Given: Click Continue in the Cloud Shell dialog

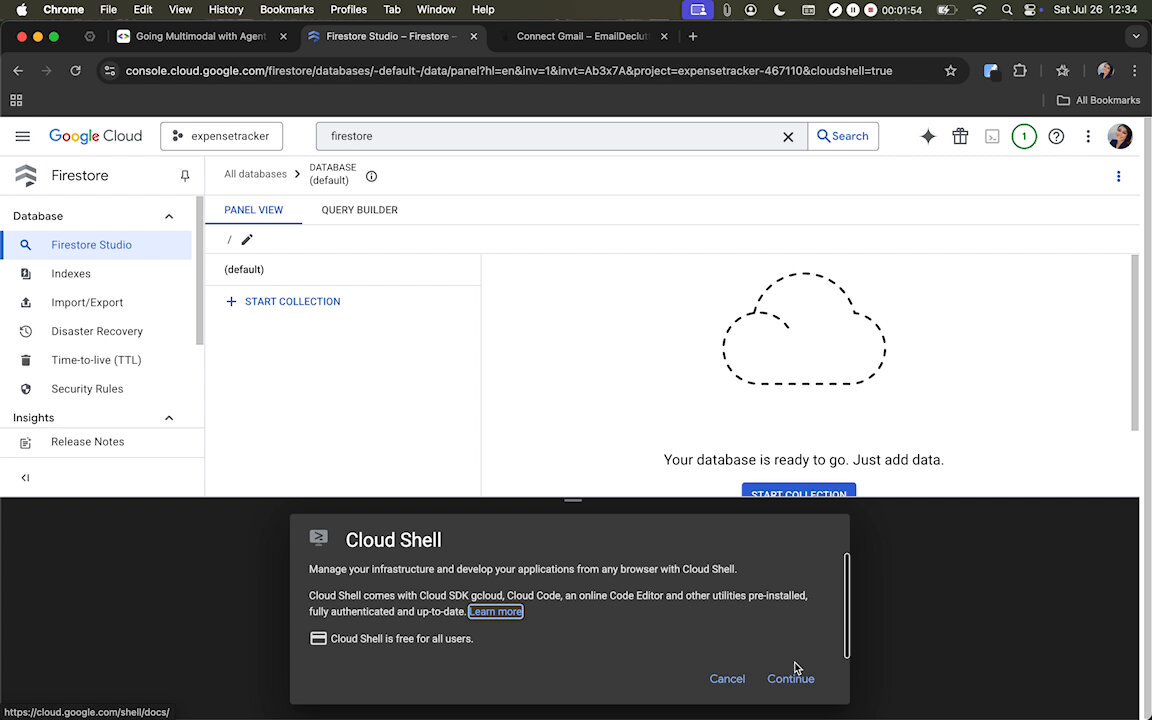Looking at the screenshot, I should tap(791, 678).
